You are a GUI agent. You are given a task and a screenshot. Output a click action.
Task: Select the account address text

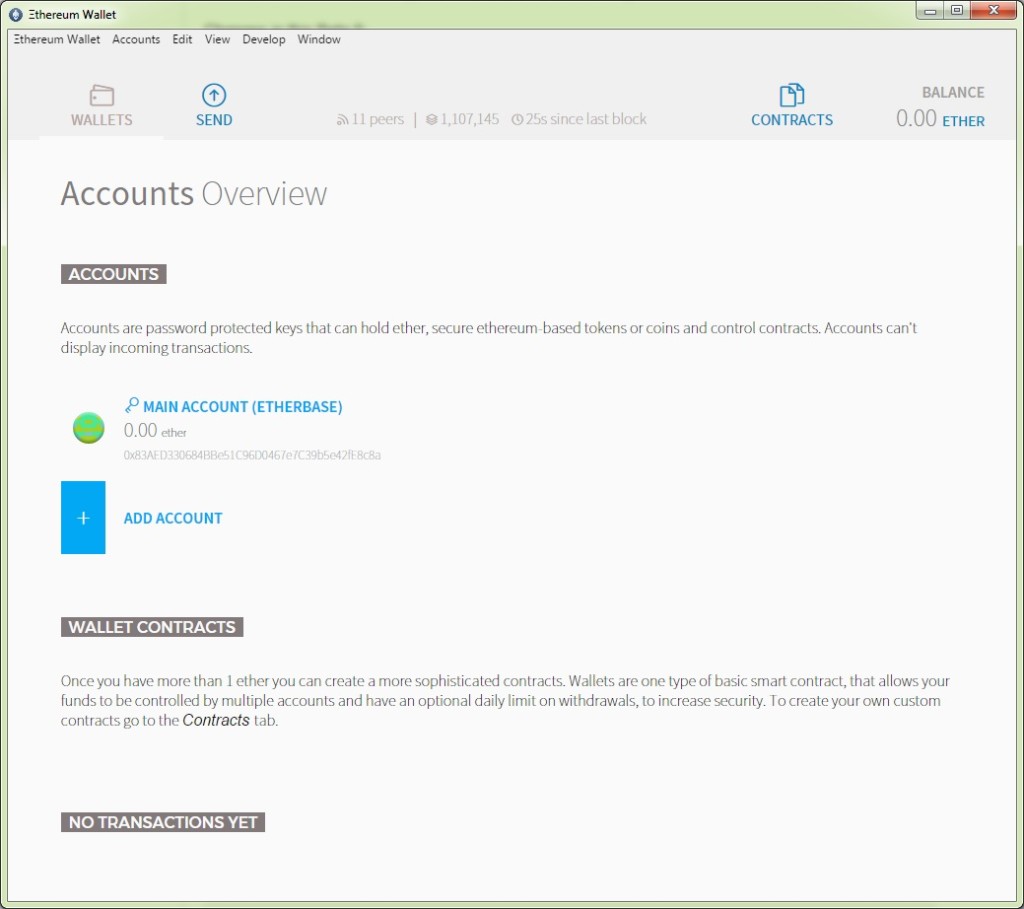point(251,455)
